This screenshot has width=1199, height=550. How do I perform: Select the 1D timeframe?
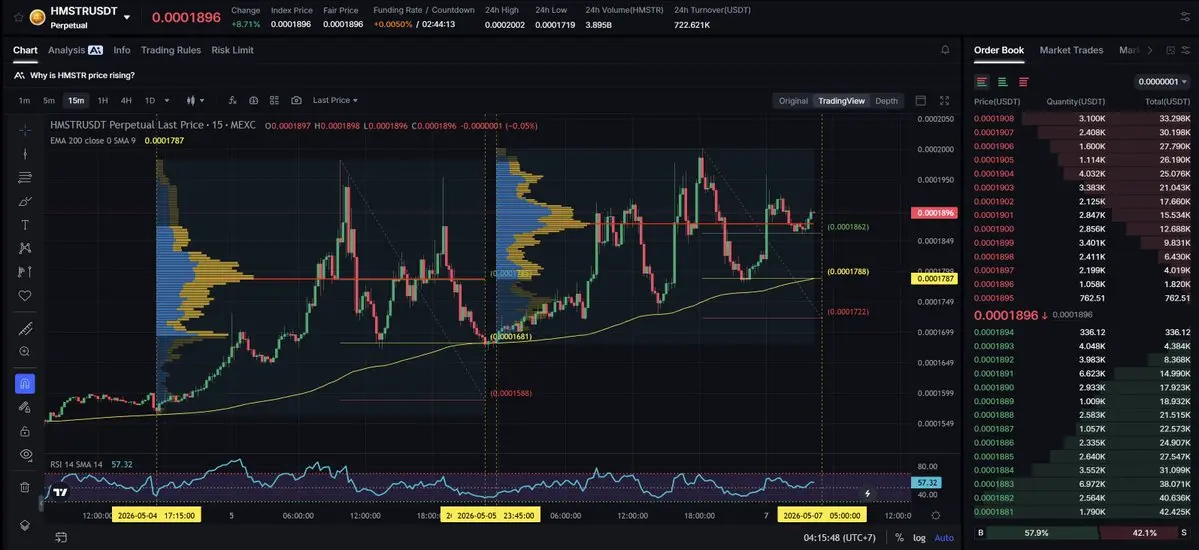click(150, 100)
